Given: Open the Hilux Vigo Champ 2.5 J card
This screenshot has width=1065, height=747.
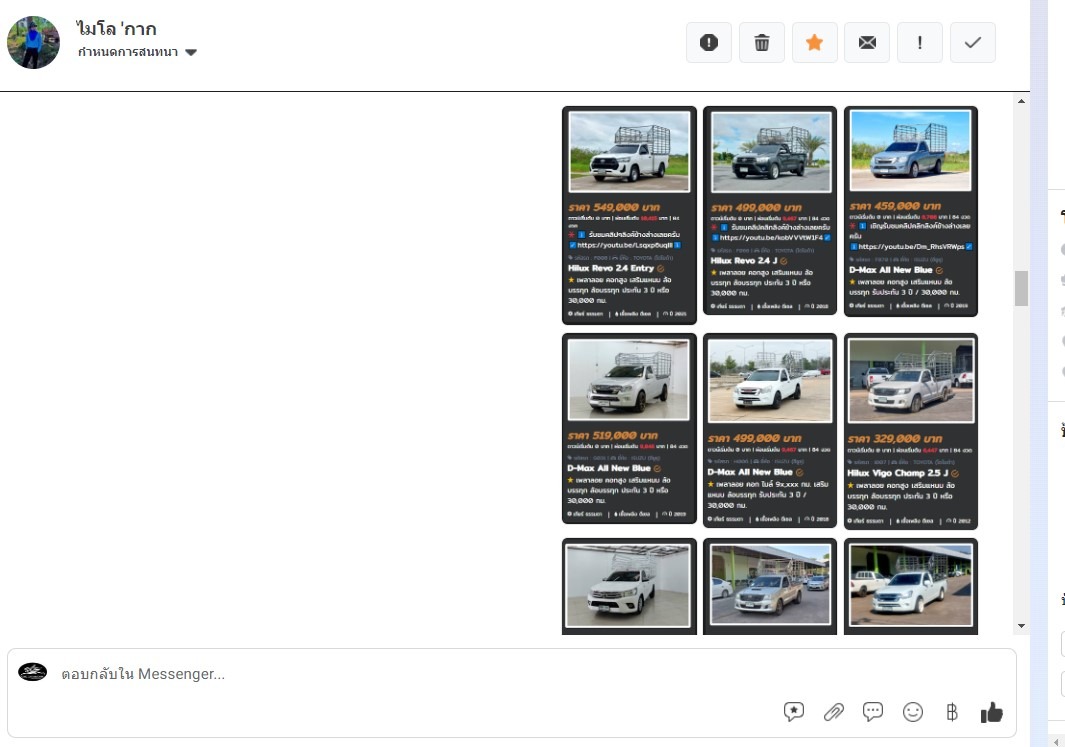Looking at the screenshot, I should click(910, 430).
